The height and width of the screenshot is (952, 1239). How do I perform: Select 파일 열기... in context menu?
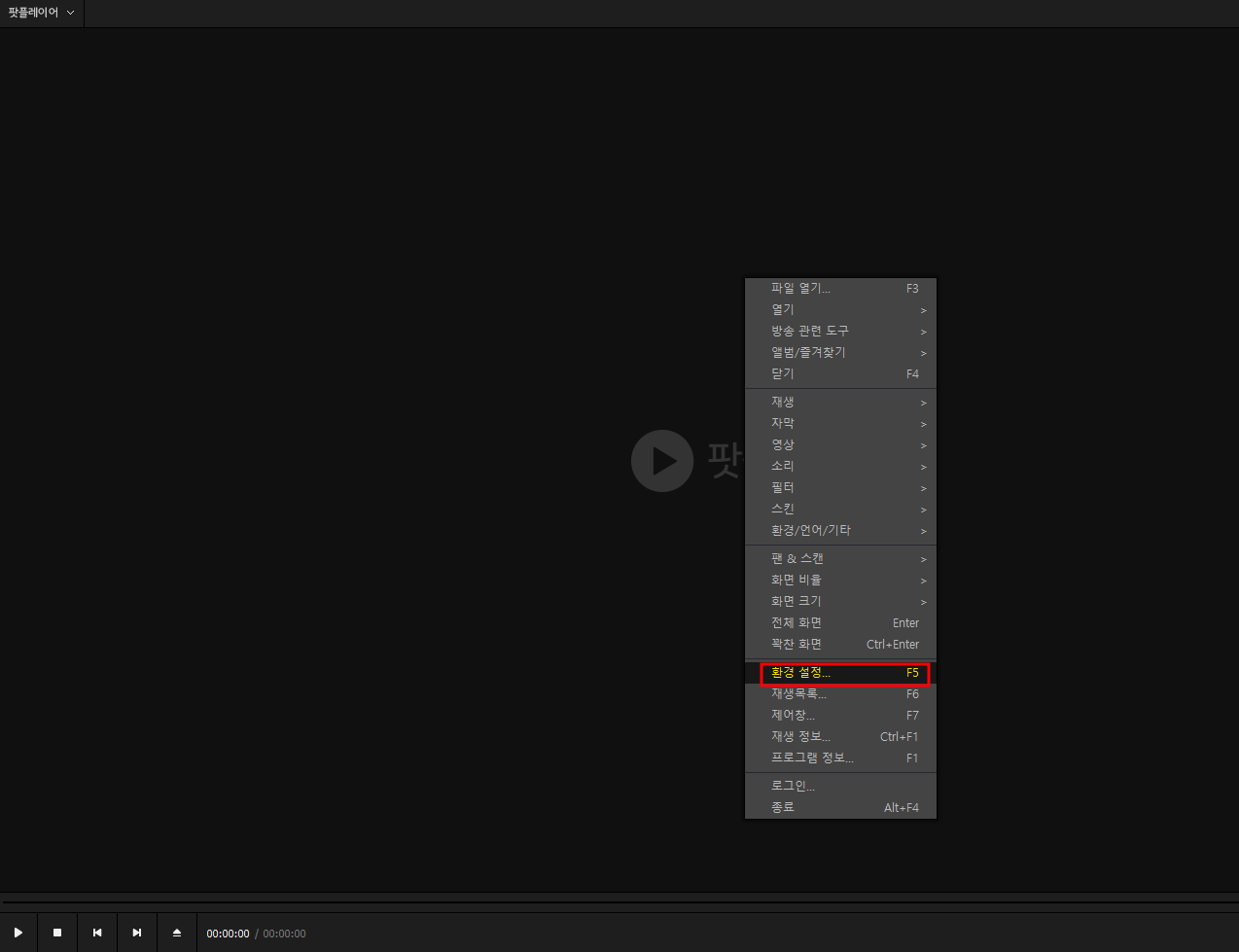pyautogui.click(x=840, y=289)
